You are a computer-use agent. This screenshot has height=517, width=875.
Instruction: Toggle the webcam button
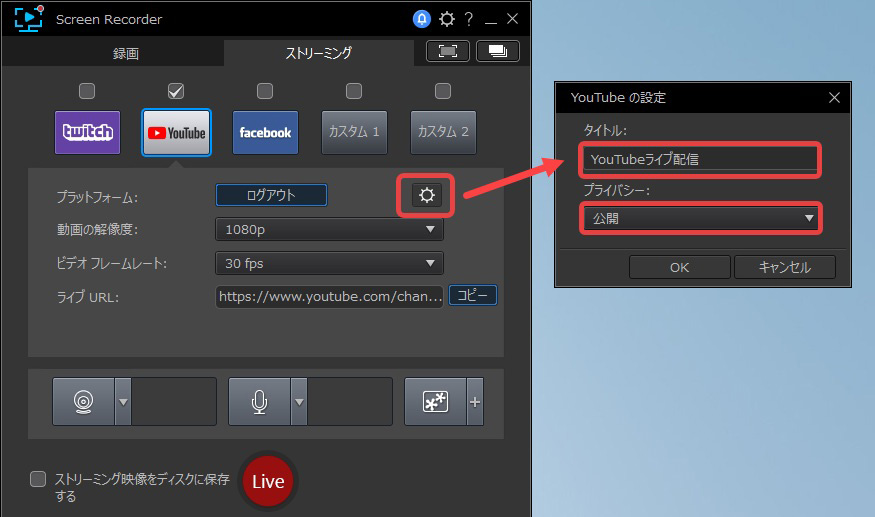84,401
